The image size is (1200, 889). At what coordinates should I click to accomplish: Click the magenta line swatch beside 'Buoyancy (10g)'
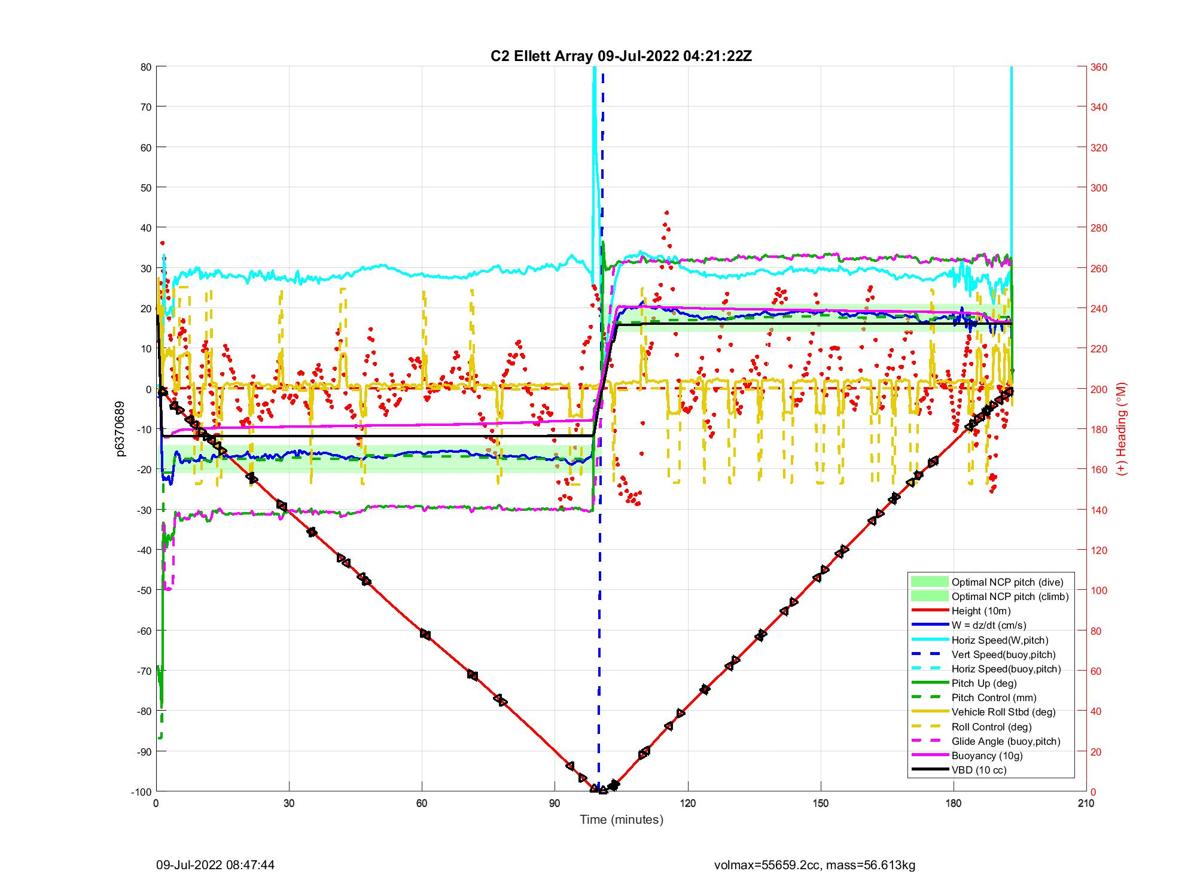coord(929,756)
